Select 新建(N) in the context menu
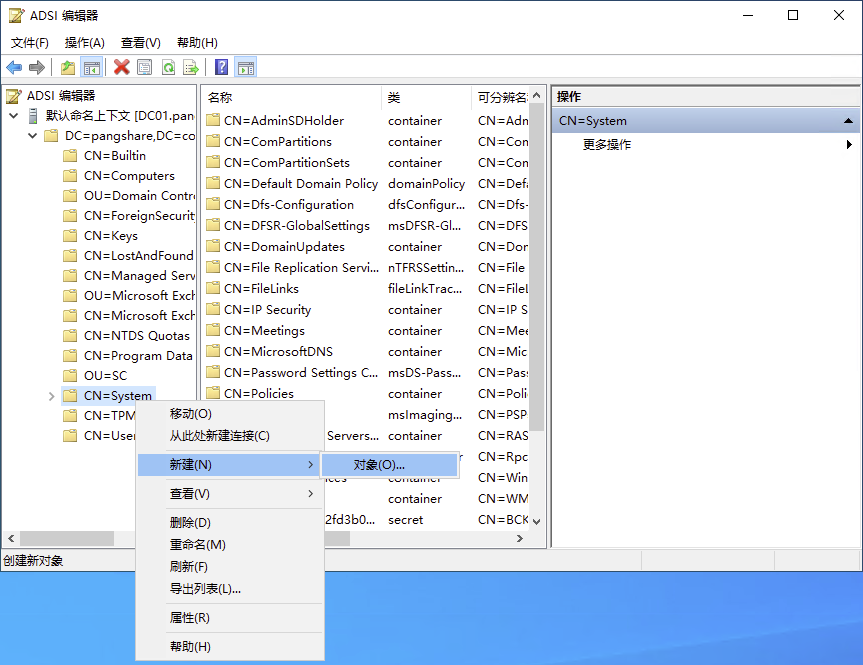863x665 pixels. coord(230,465)
